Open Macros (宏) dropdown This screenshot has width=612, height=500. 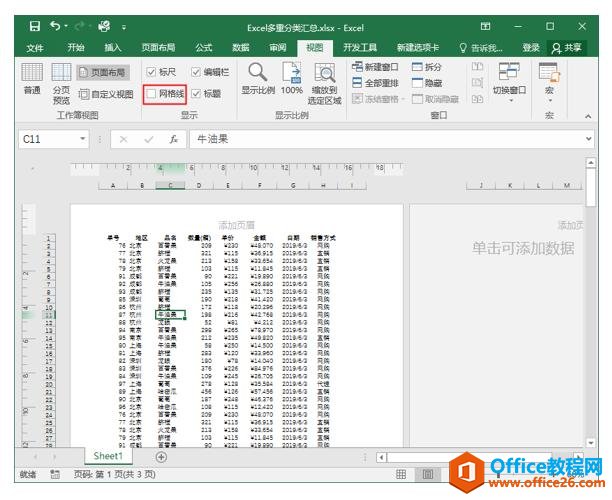point(549,82)
